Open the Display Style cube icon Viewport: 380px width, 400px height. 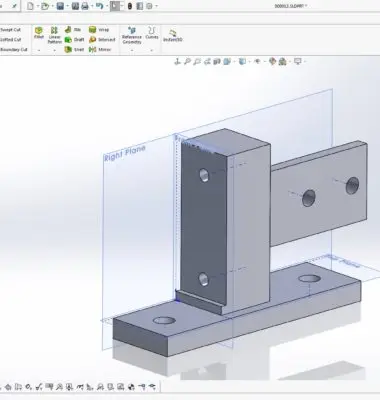coord(242,61)
